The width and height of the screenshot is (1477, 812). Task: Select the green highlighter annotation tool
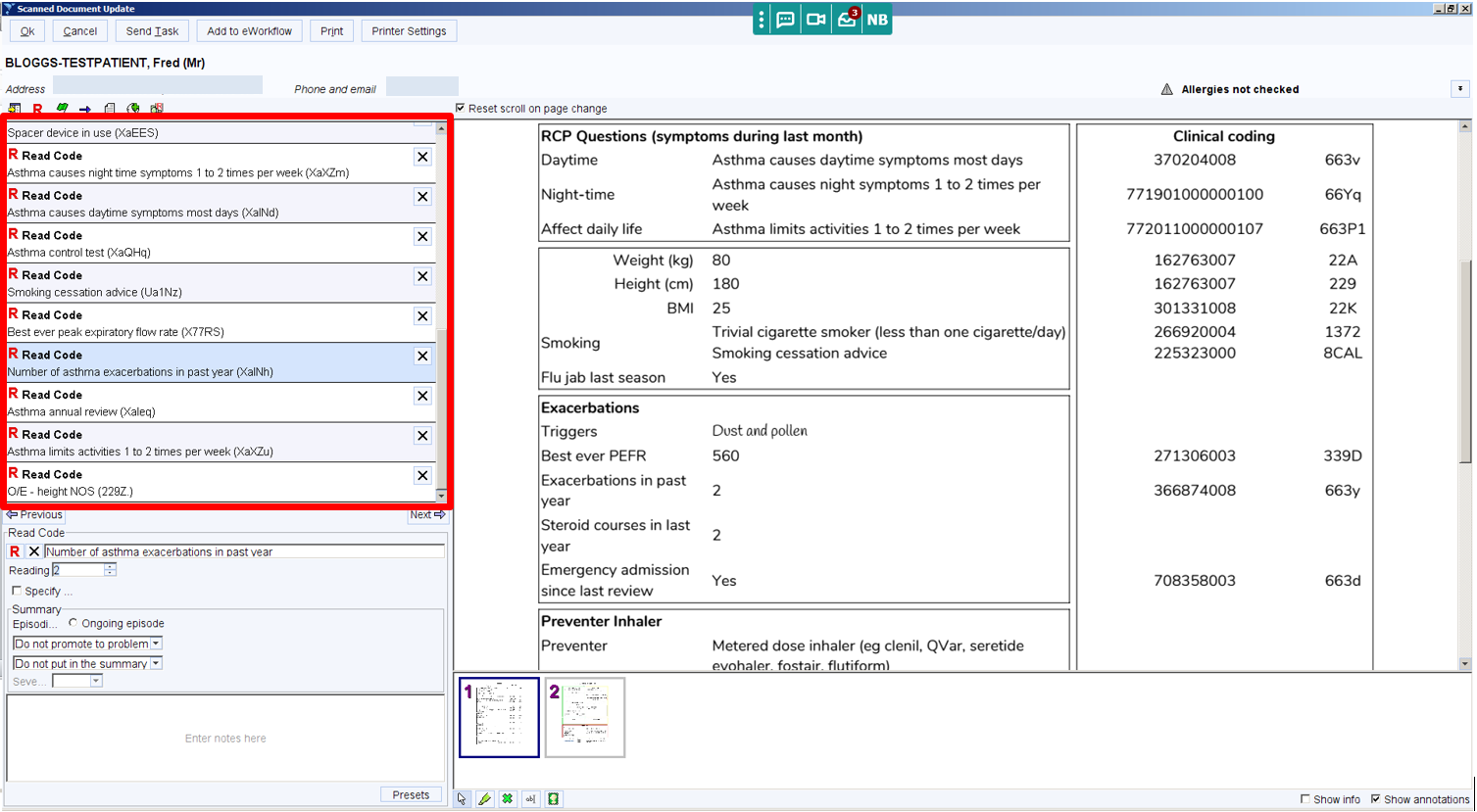[x=485, y=799]
